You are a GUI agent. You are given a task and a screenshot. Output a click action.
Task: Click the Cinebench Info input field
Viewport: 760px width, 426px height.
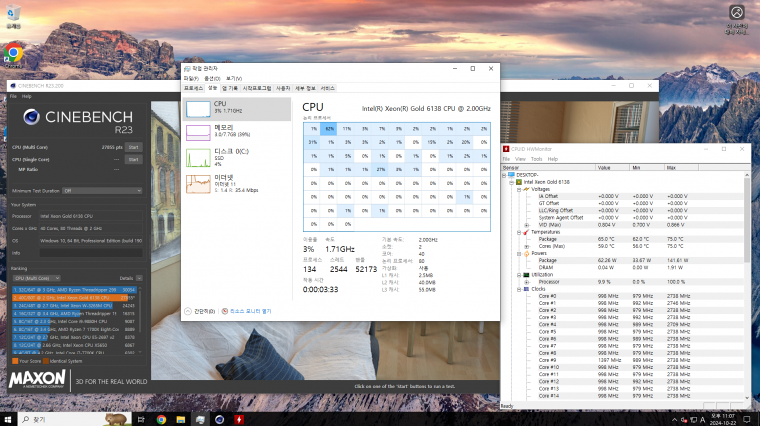(x=91, y=253)
